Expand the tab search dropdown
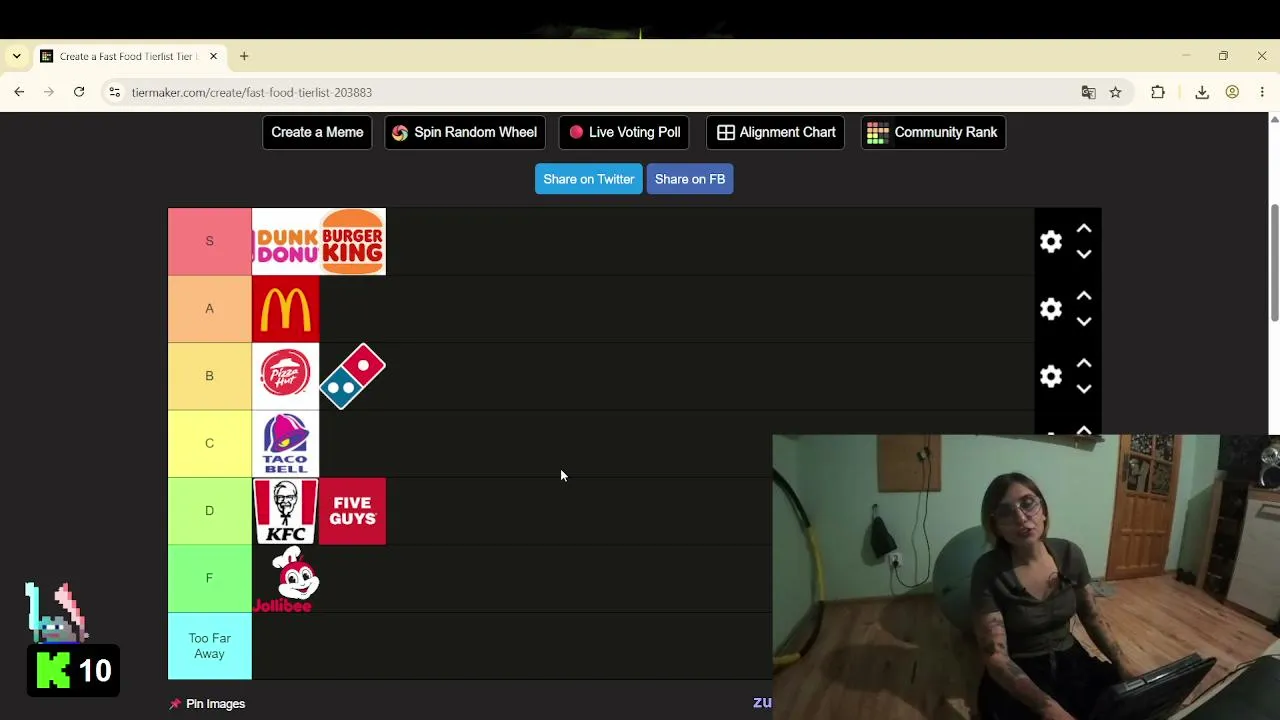The width and height of the screenshot is (1280, 720). tap(16, 56)
